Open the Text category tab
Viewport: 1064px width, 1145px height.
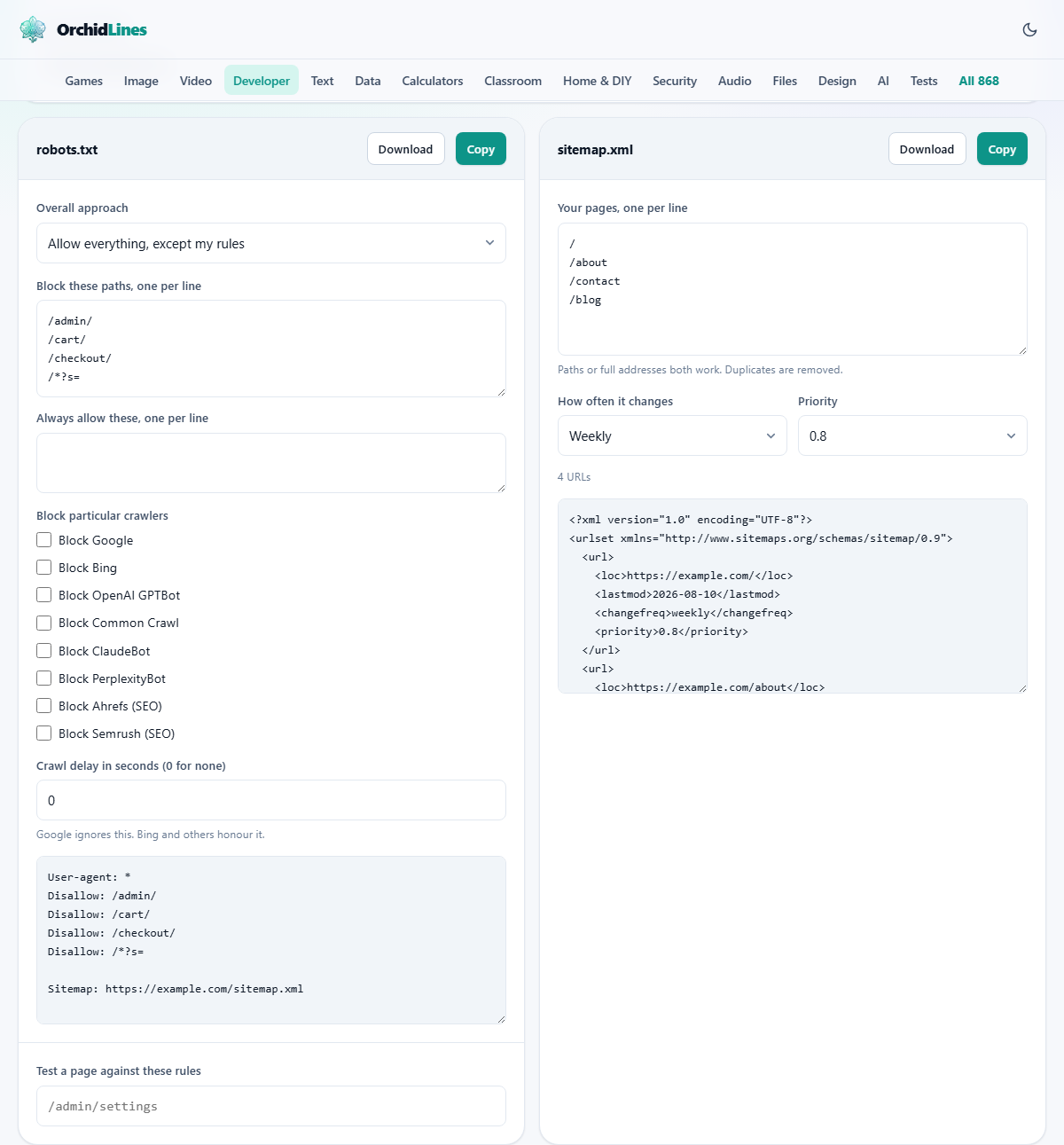tap(323, 81)
